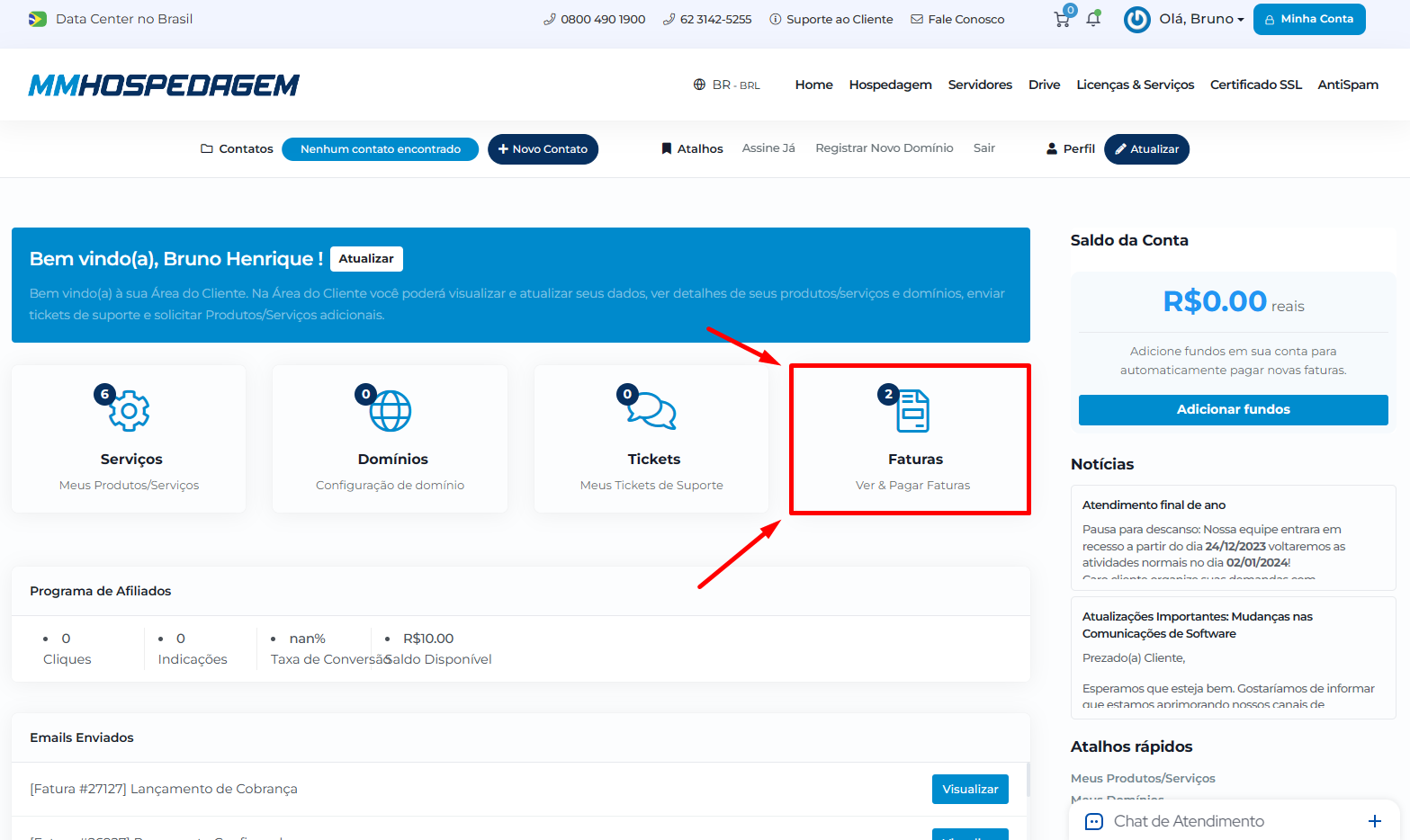Click phone number 62 3142-5255

tap(707, 19)
